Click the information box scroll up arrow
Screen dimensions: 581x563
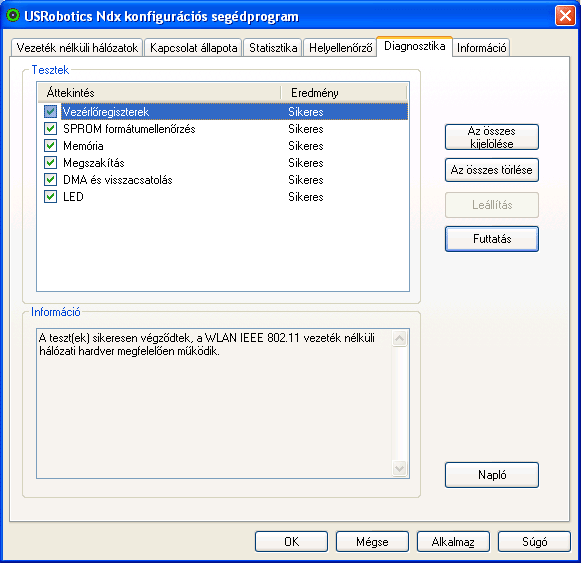(x=399, y=338)
